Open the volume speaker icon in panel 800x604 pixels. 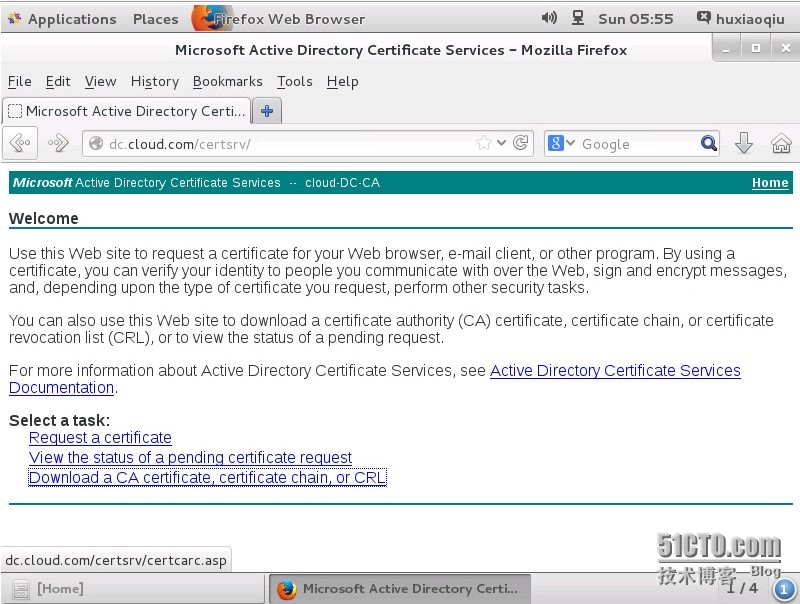pos(549,18)
